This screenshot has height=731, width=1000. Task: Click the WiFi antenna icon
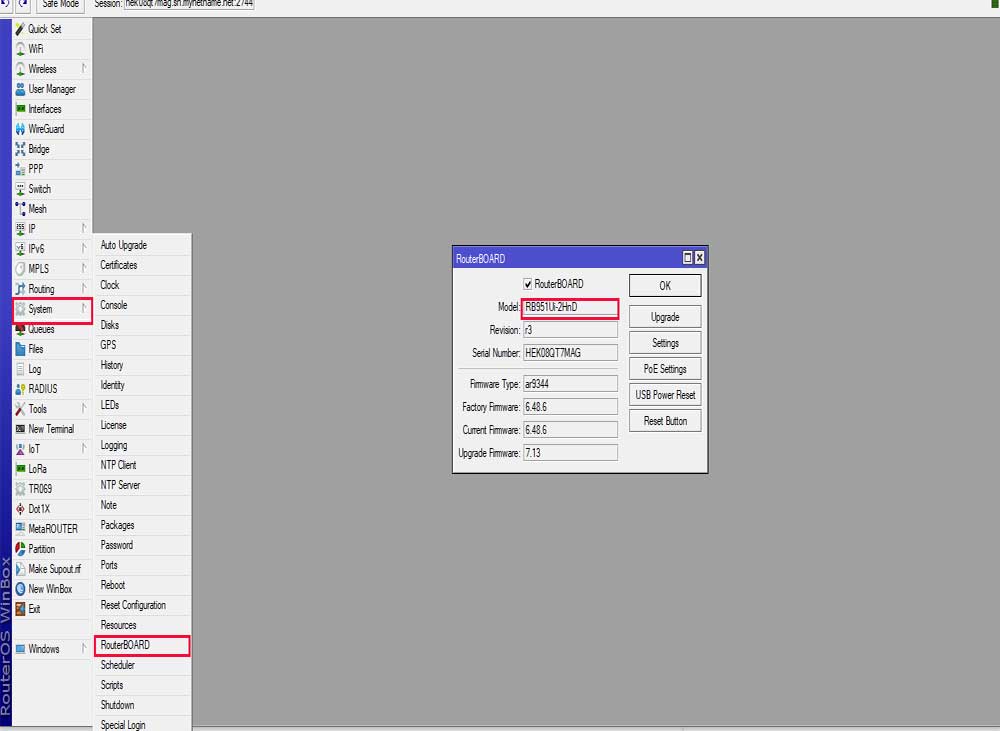(20, 49)
